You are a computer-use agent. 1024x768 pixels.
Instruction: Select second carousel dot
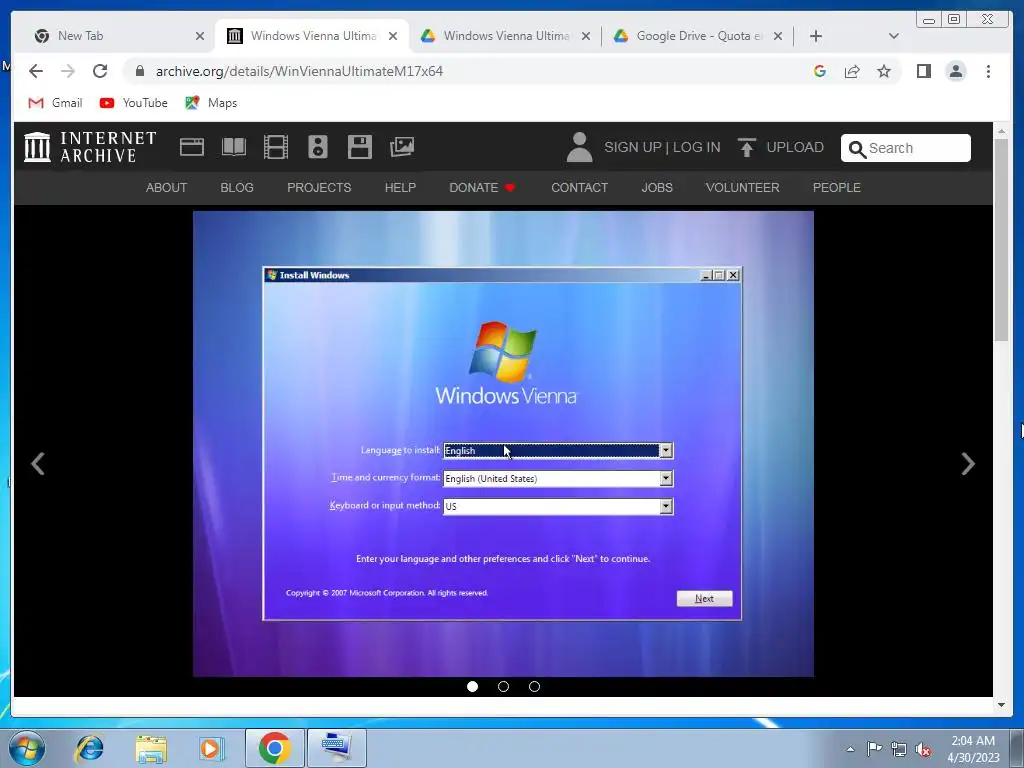[x=504, y=686]
